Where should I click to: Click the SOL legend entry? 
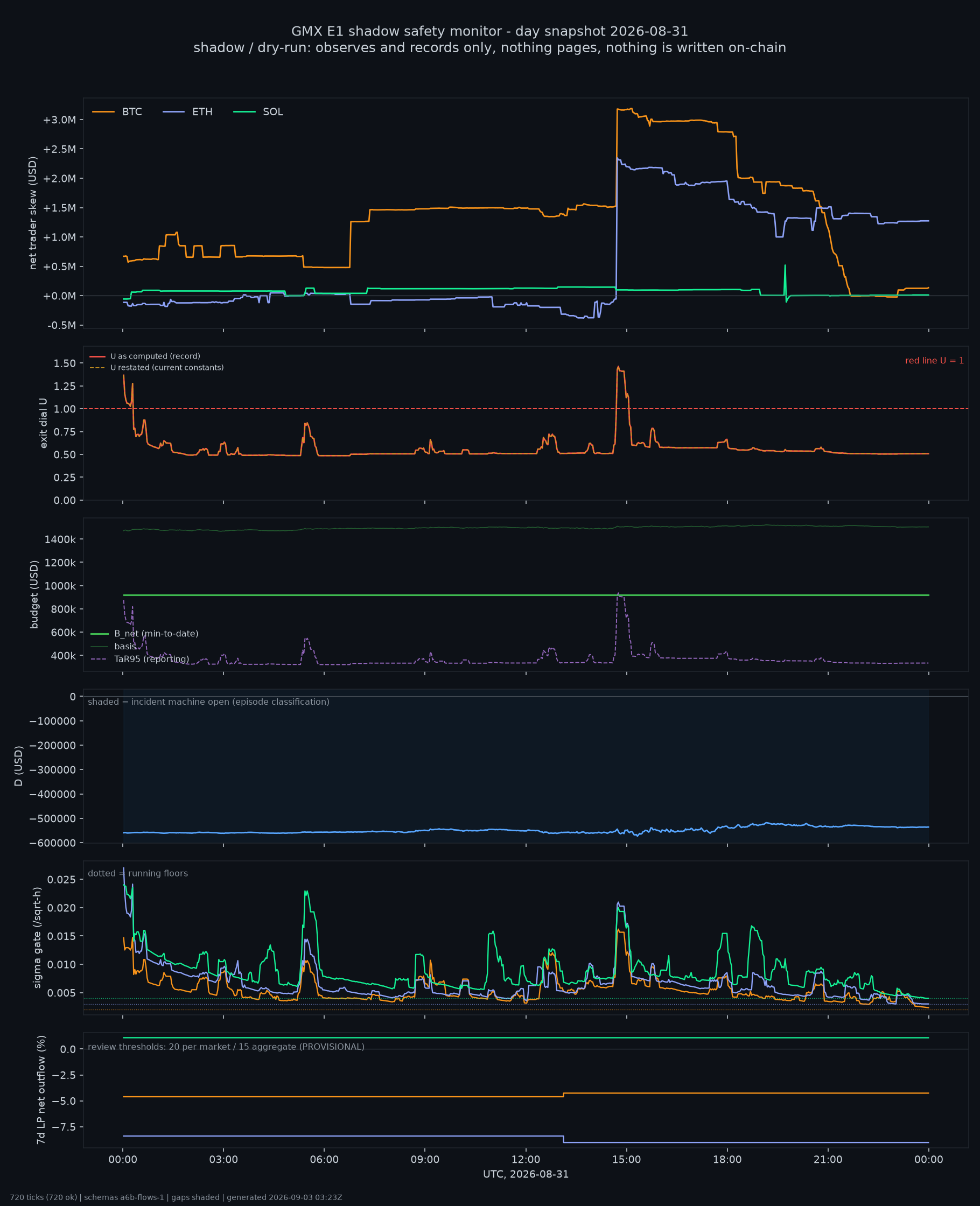coord(258,112)
